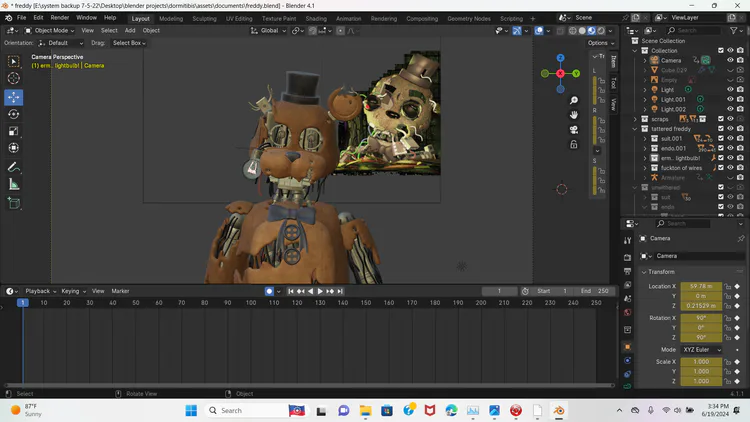
Task: Select the Measure tool
Action: pos(13,184)
